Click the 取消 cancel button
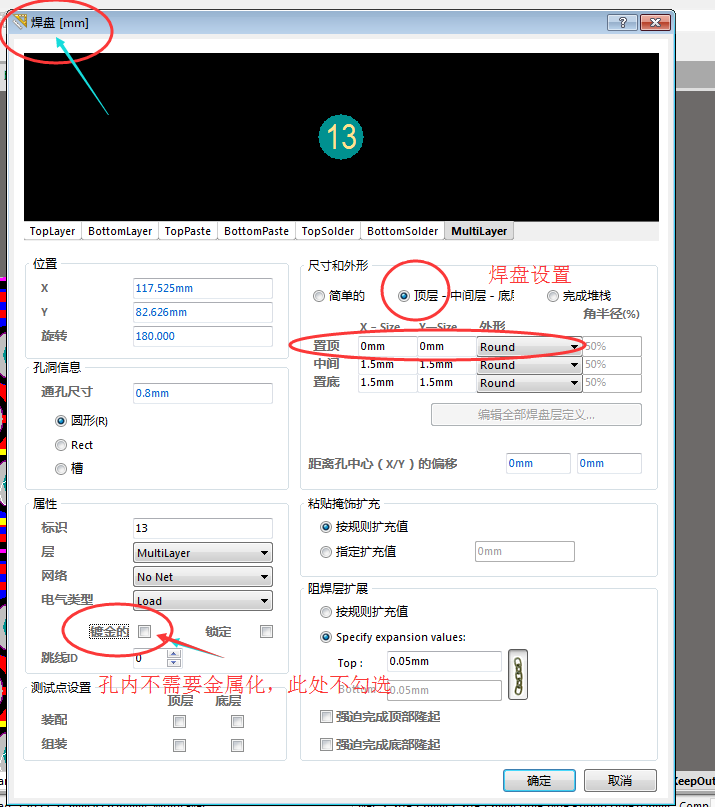The image size is (715, 807). 620,780
